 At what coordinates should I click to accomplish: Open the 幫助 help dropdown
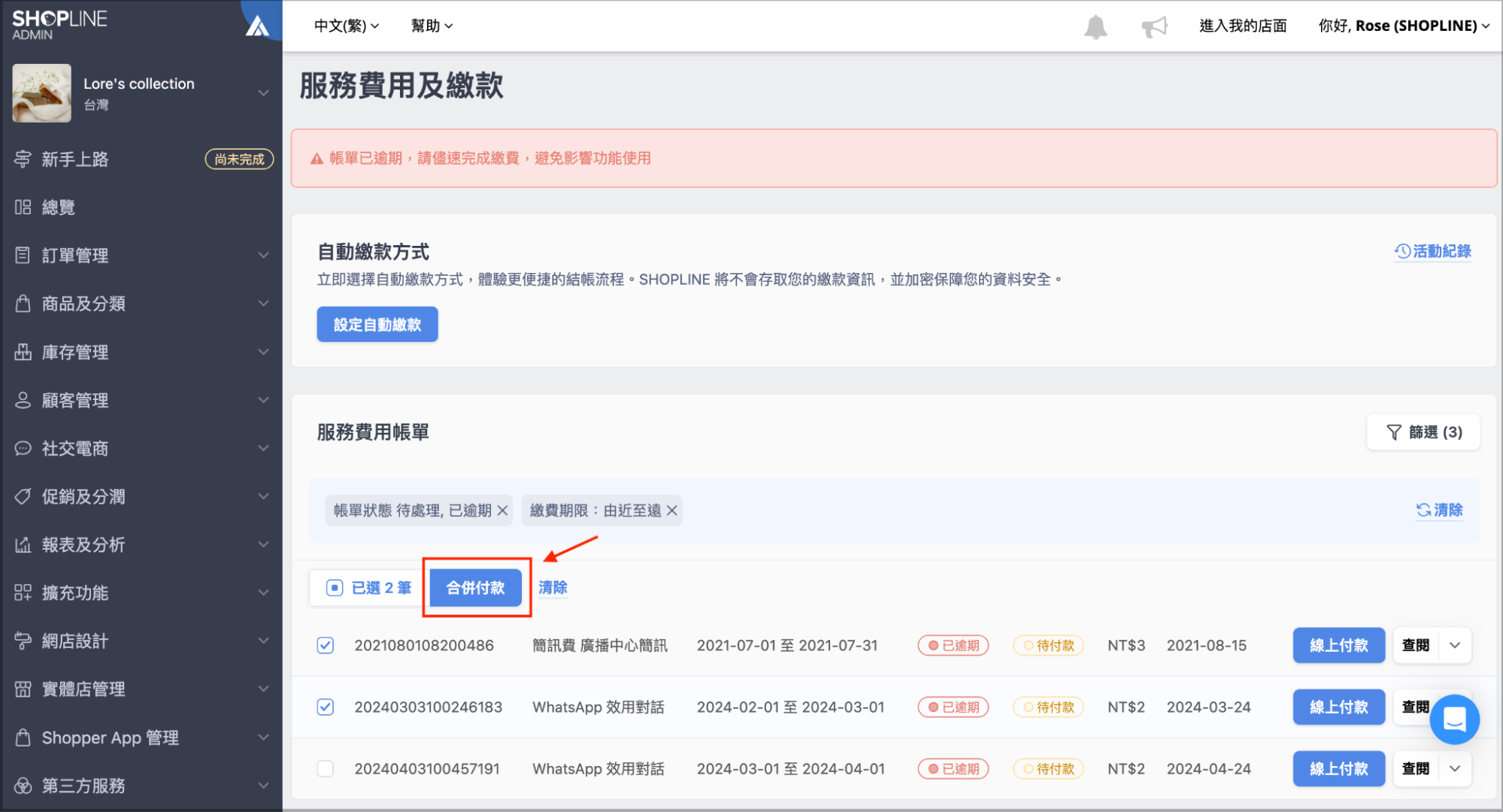[x=432, y=26]
